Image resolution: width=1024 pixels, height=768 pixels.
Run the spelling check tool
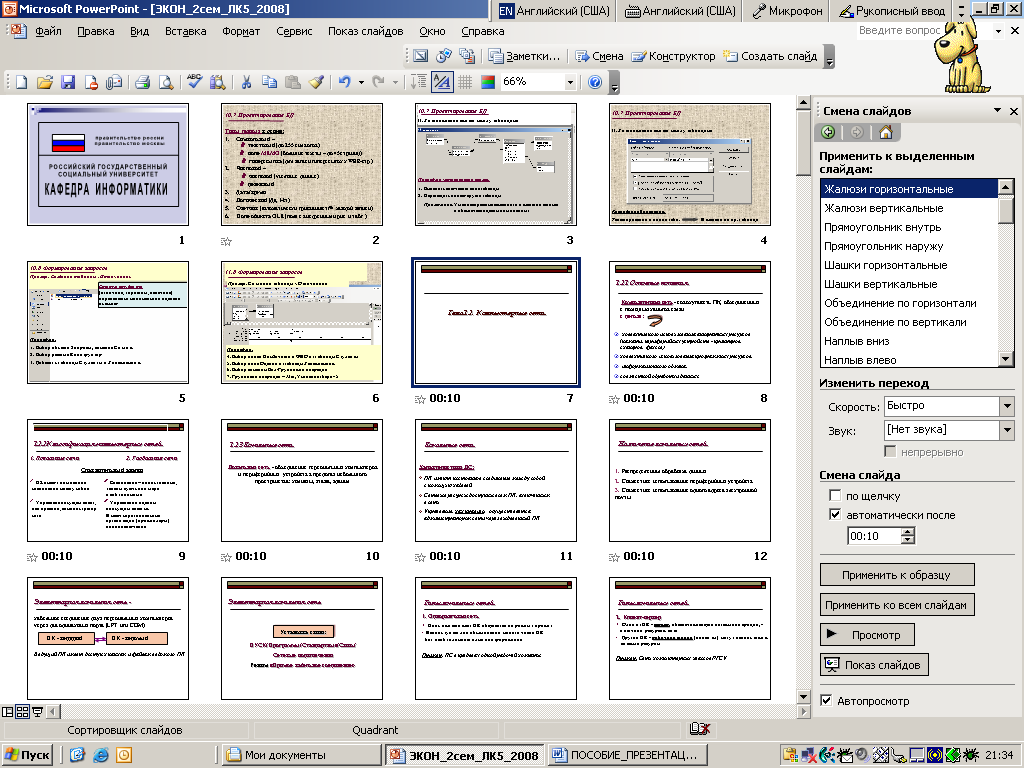[194, 82]
